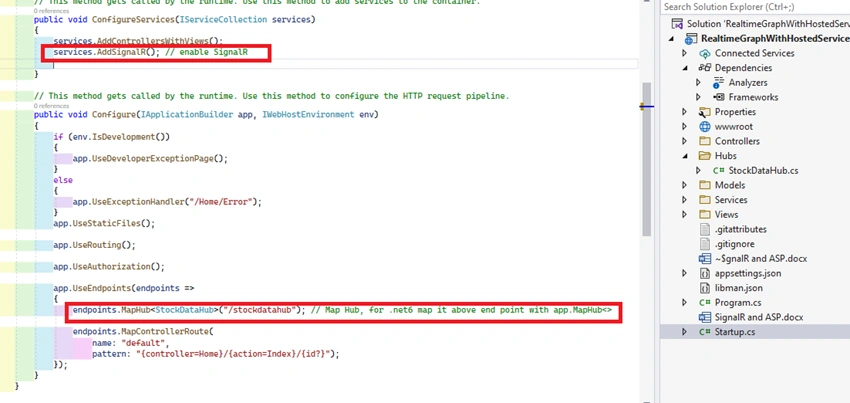Select the .gitattributes file
This screenshot has height=403, width=850.
coord(740,229)
